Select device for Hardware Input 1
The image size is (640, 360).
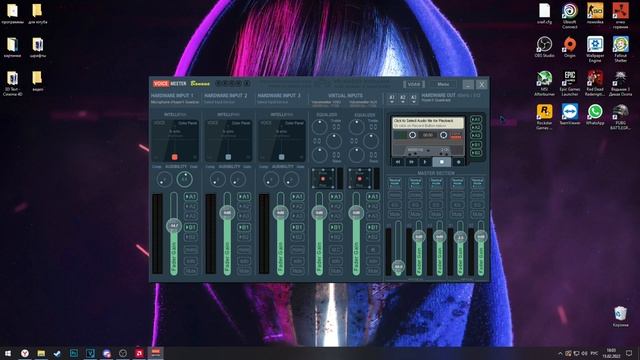pyautogui.click(x=175, y=102)
